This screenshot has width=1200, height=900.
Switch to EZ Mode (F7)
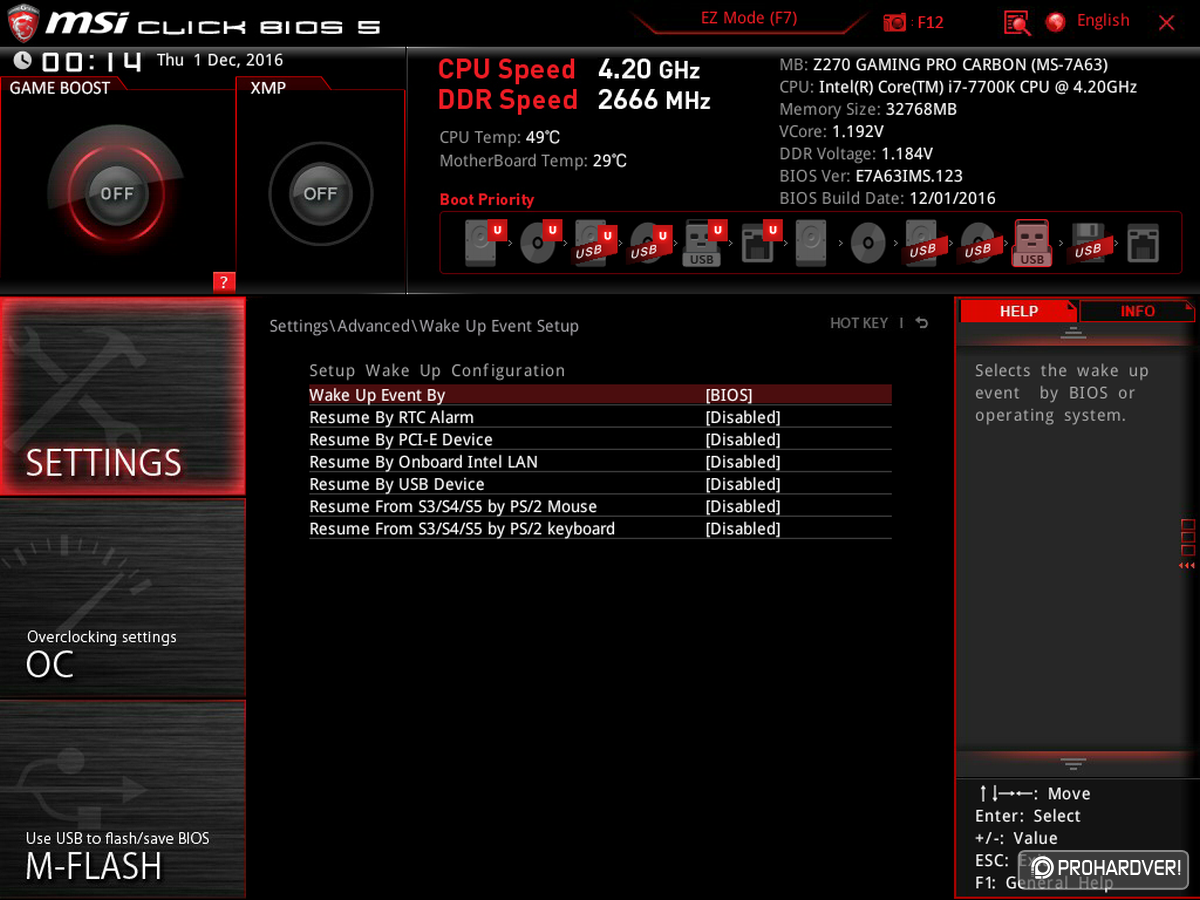tap(749, 19)
